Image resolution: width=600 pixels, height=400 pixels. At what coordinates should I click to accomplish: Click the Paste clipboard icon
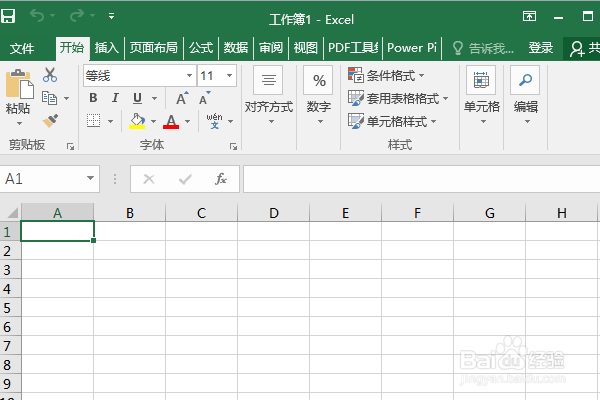pos(18,84)
